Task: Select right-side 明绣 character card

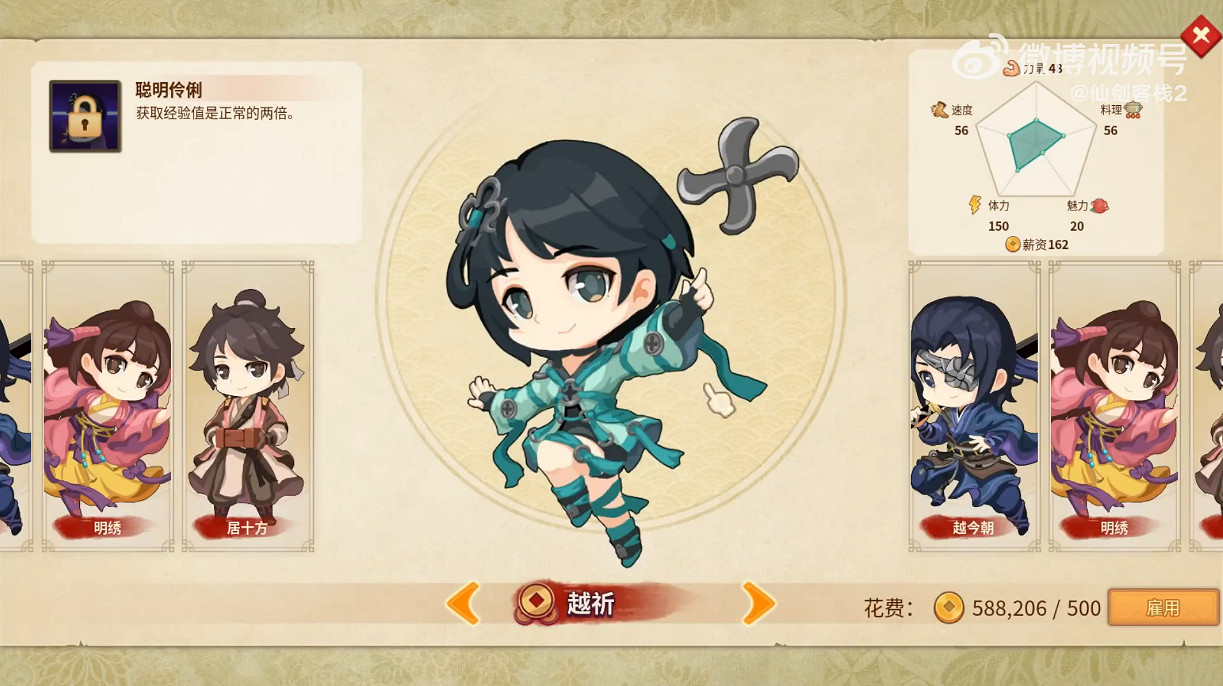Action: point(1114,406)
